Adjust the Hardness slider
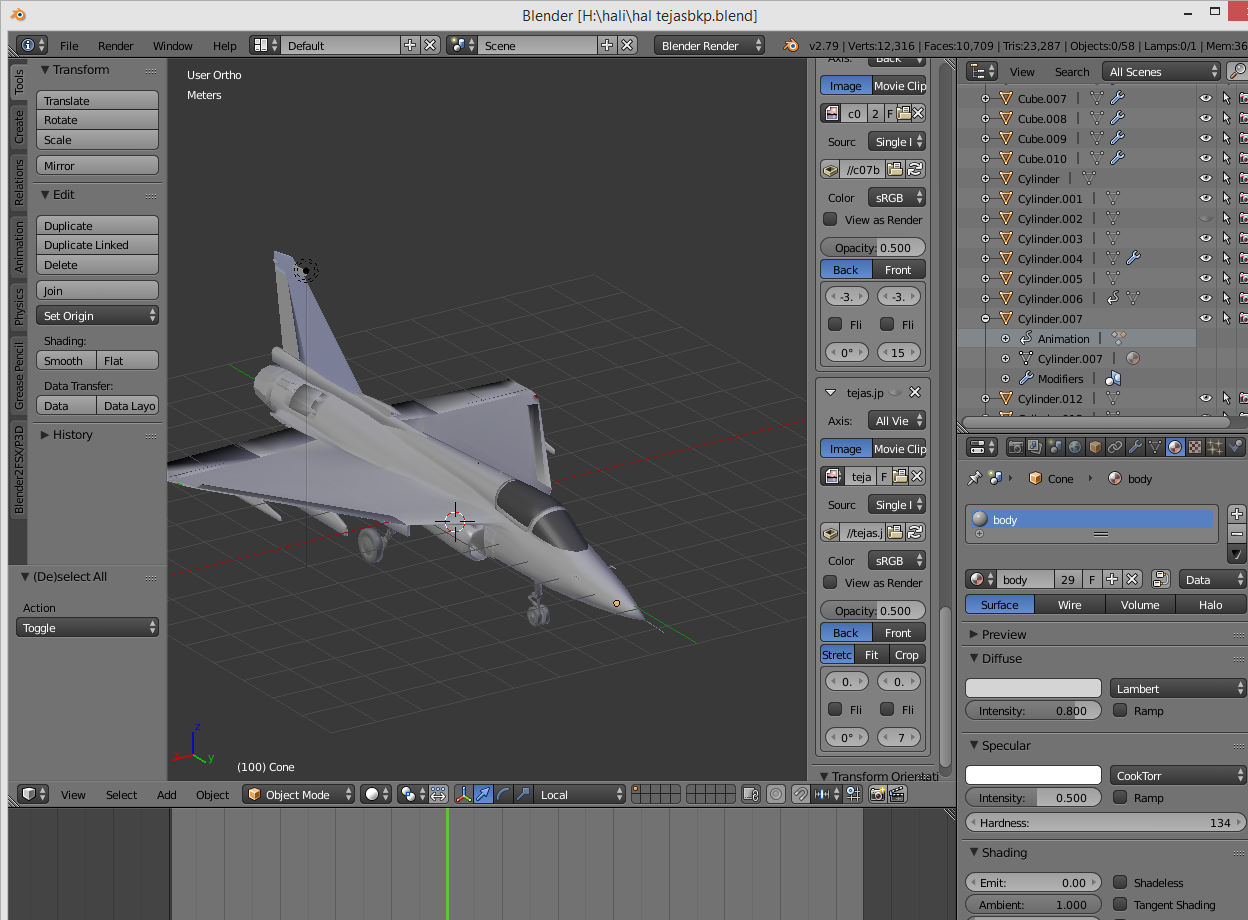Viewport: 1248px width, 920px height. [x=1105, y=822]
